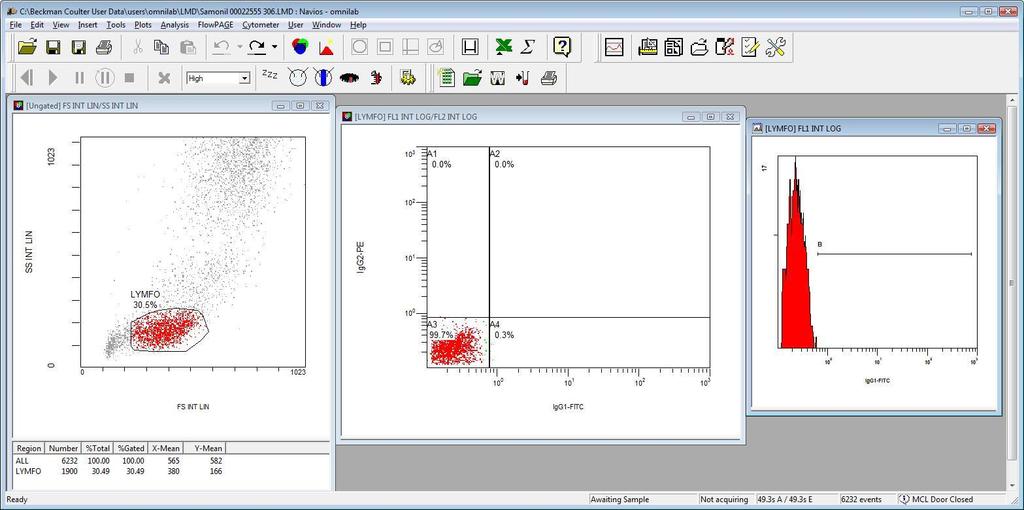Click the blue-striped cytometer face icon
Screen dimensions: 1024x510
[323, 78]
